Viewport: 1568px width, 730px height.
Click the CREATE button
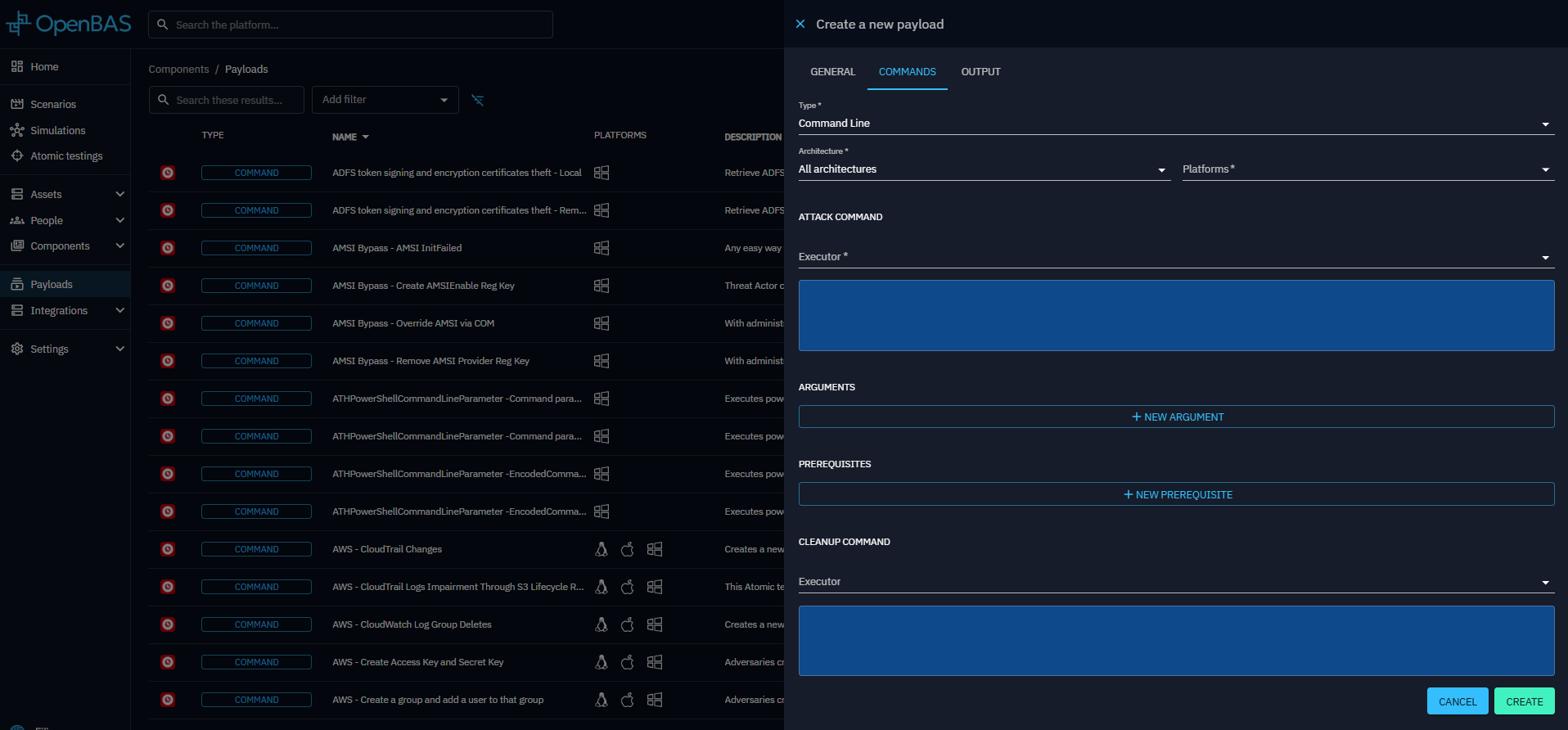[1524, 701]
